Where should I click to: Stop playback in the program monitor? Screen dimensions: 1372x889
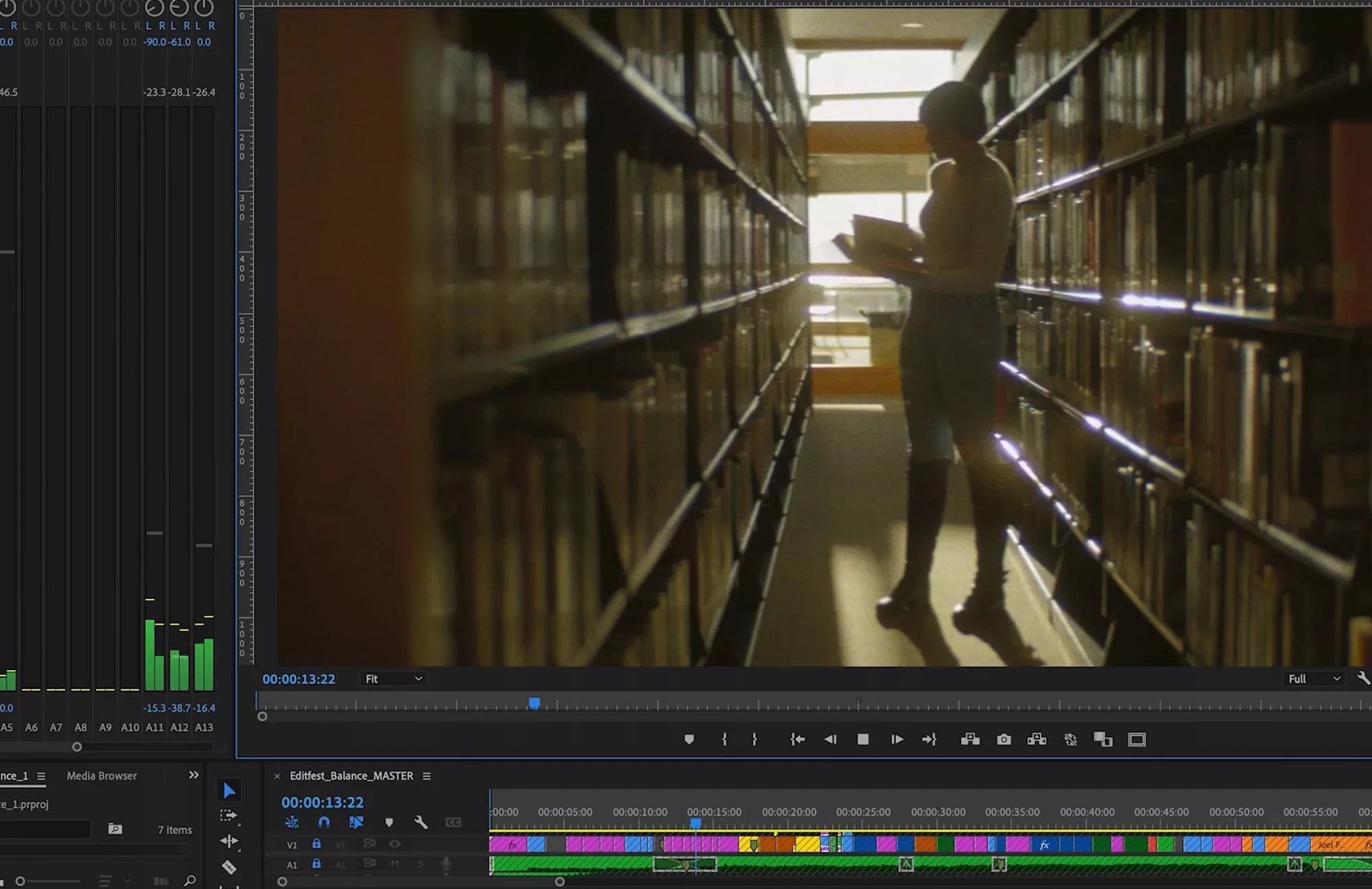863,739
